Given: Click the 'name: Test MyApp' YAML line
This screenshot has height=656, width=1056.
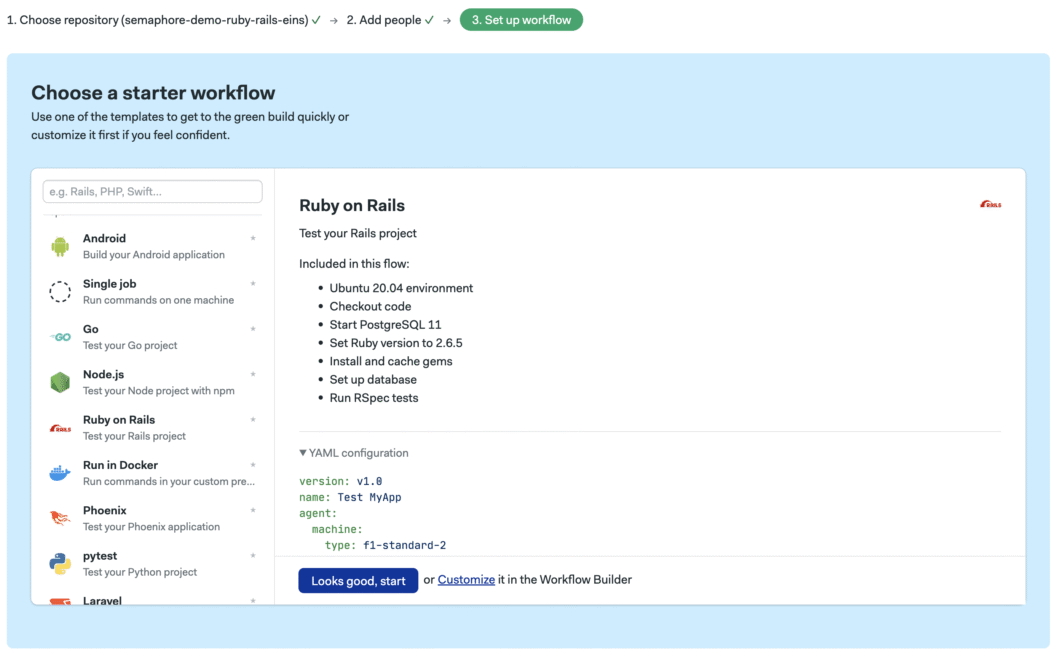Looking at the screenshot, I should [x=350, y=498].
